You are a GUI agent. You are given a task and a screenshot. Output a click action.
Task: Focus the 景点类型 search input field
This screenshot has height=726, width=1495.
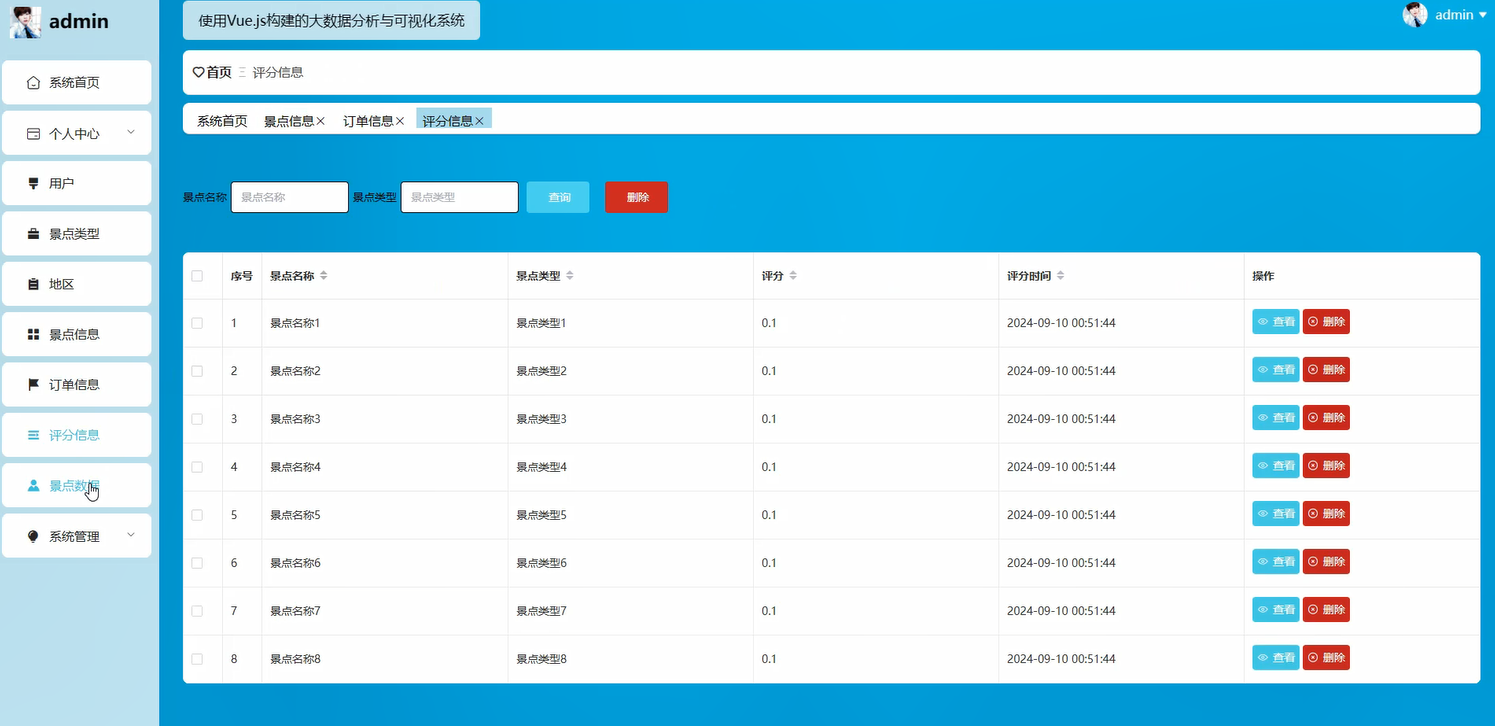[x=460, y=197]
